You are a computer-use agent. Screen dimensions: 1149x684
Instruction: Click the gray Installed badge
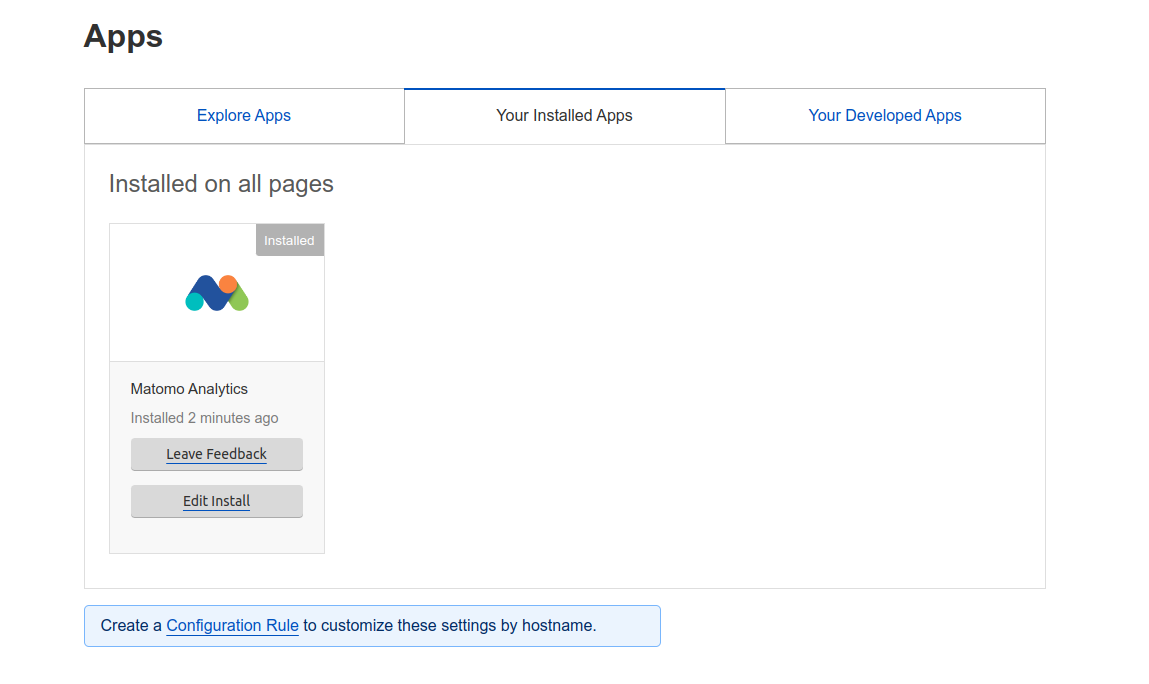pos(289,241)
